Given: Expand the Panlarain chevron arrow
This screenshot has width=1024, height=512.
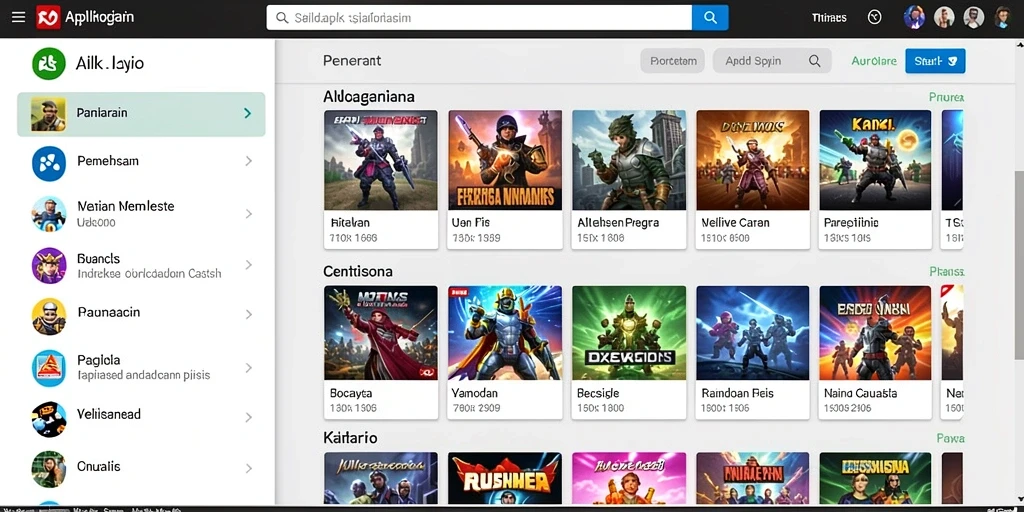Looking at the screenshot, I should coord(248,113).
